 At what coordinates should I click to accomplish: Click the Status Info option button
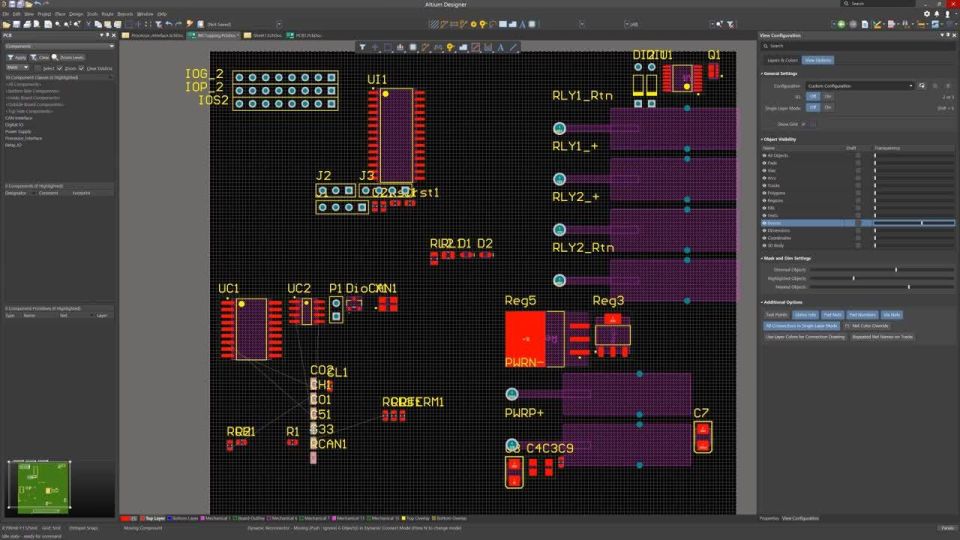click(x=805, y=315)
